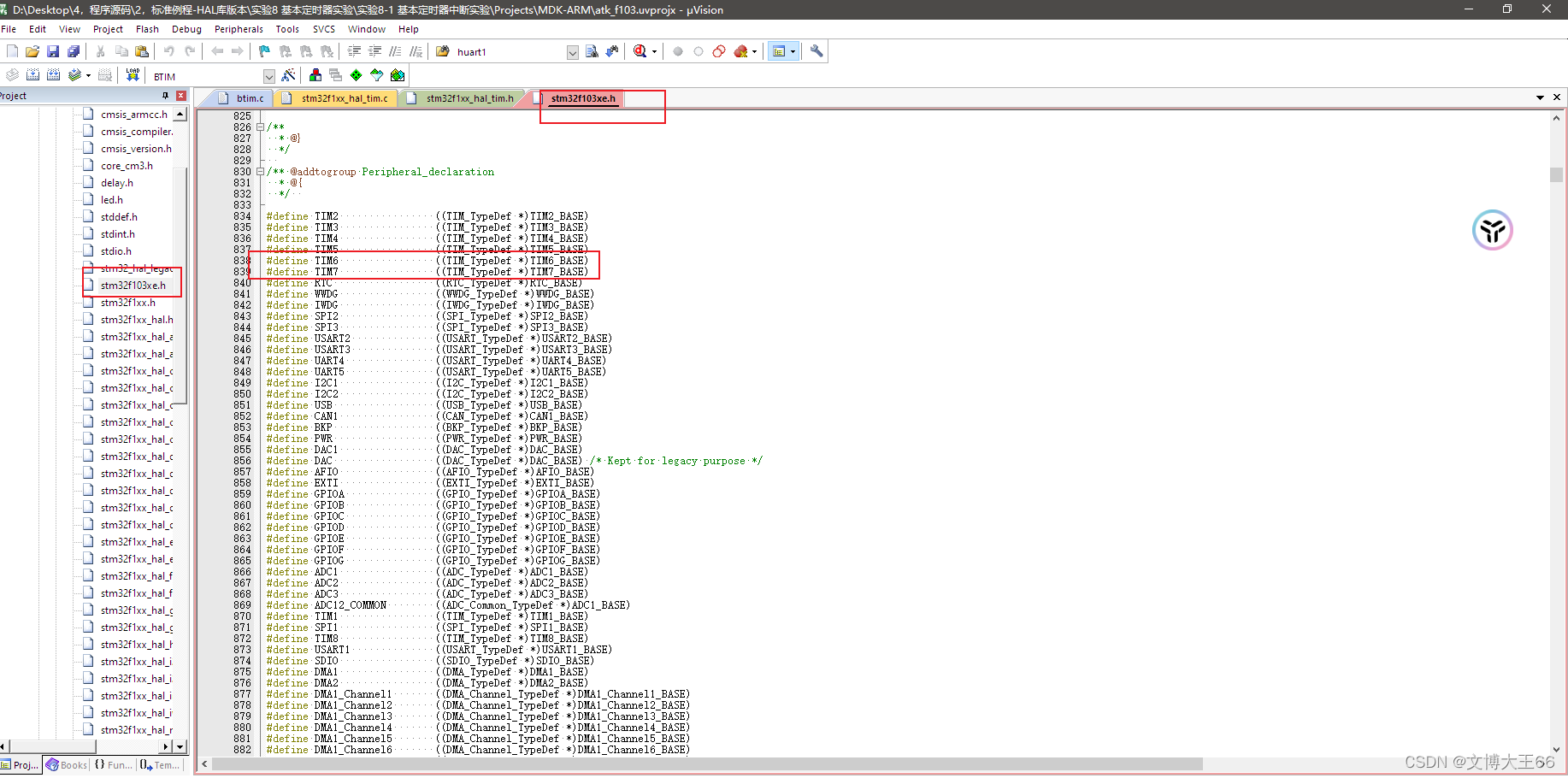The image size is (1568, 778).
Task: Select delay.h in the project tree
Action: pos(116,183)
